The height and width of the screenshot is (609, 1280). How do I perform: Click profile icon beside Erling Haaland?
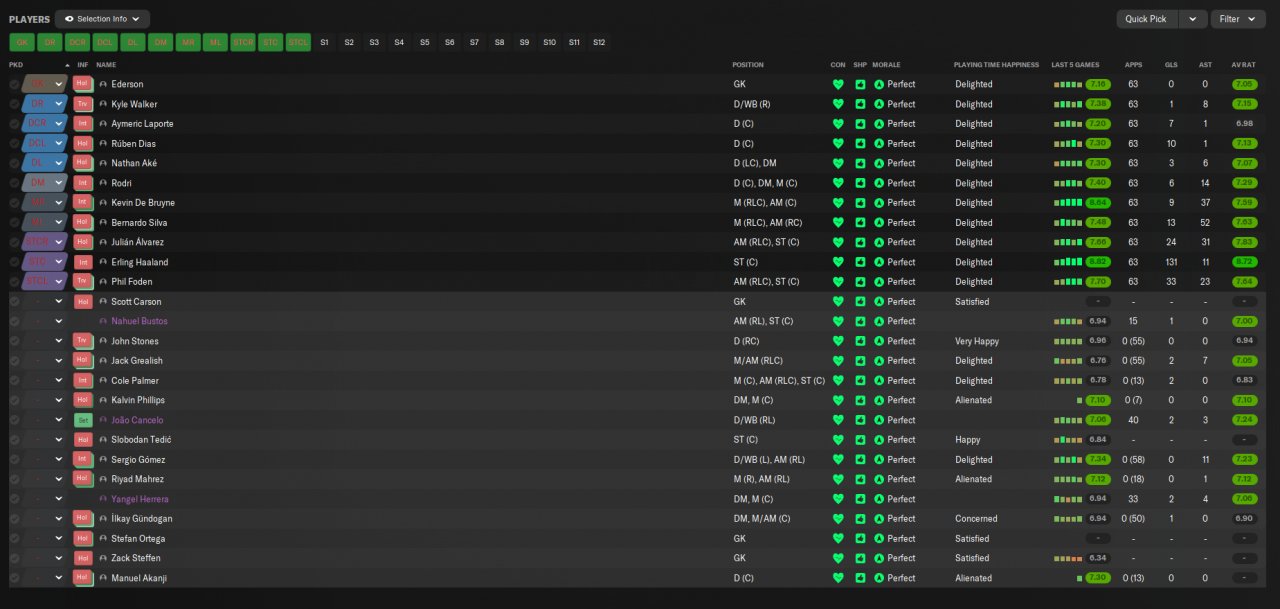point(103,262)
